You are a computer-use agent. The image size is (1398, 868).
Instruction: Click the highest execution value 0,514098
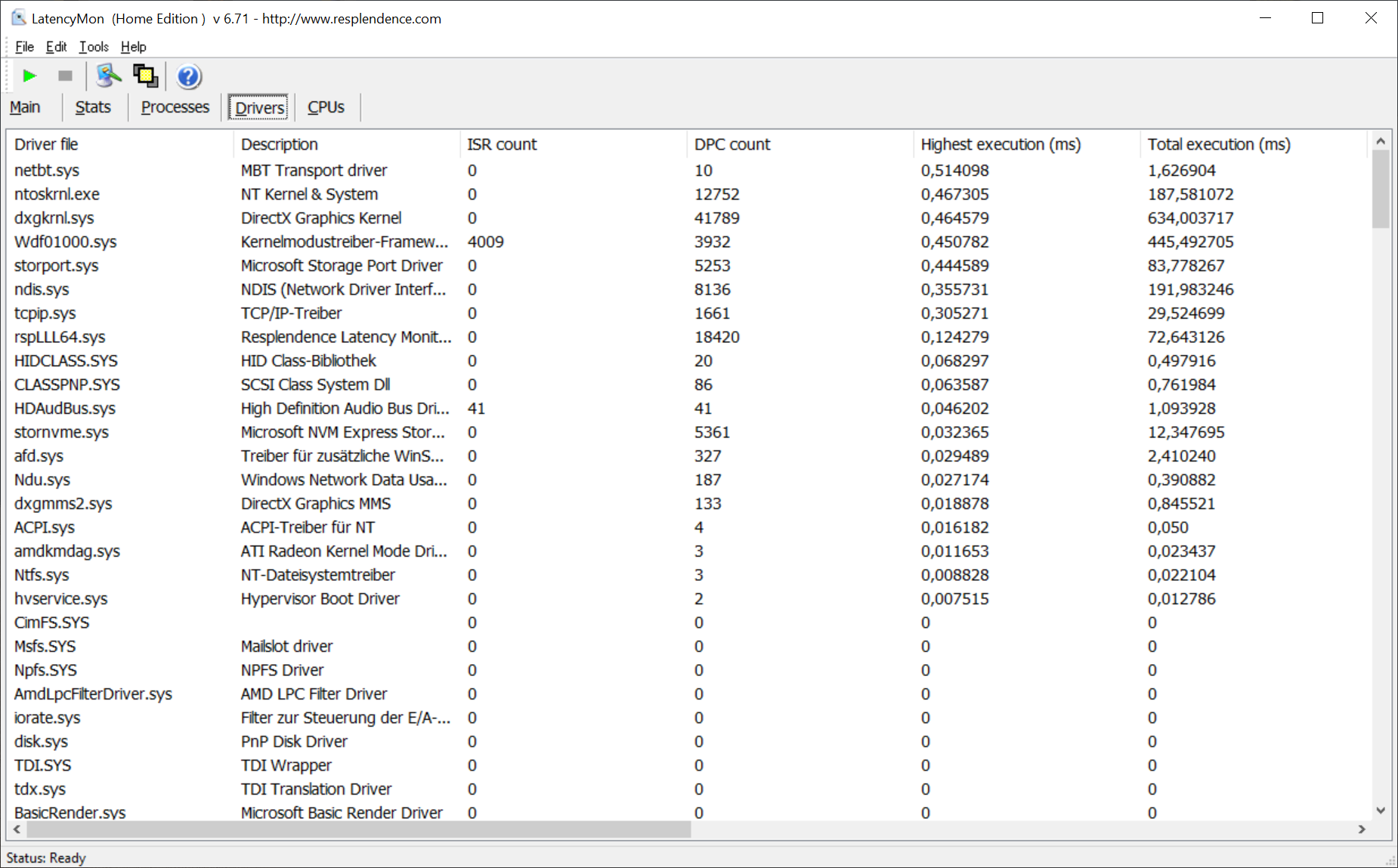(x=954, y=171)
